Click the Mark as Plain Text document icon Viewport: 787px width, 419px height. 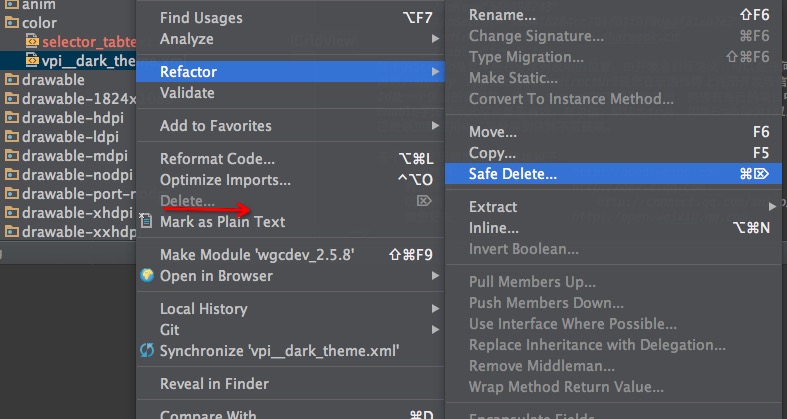tap(146, 221)
